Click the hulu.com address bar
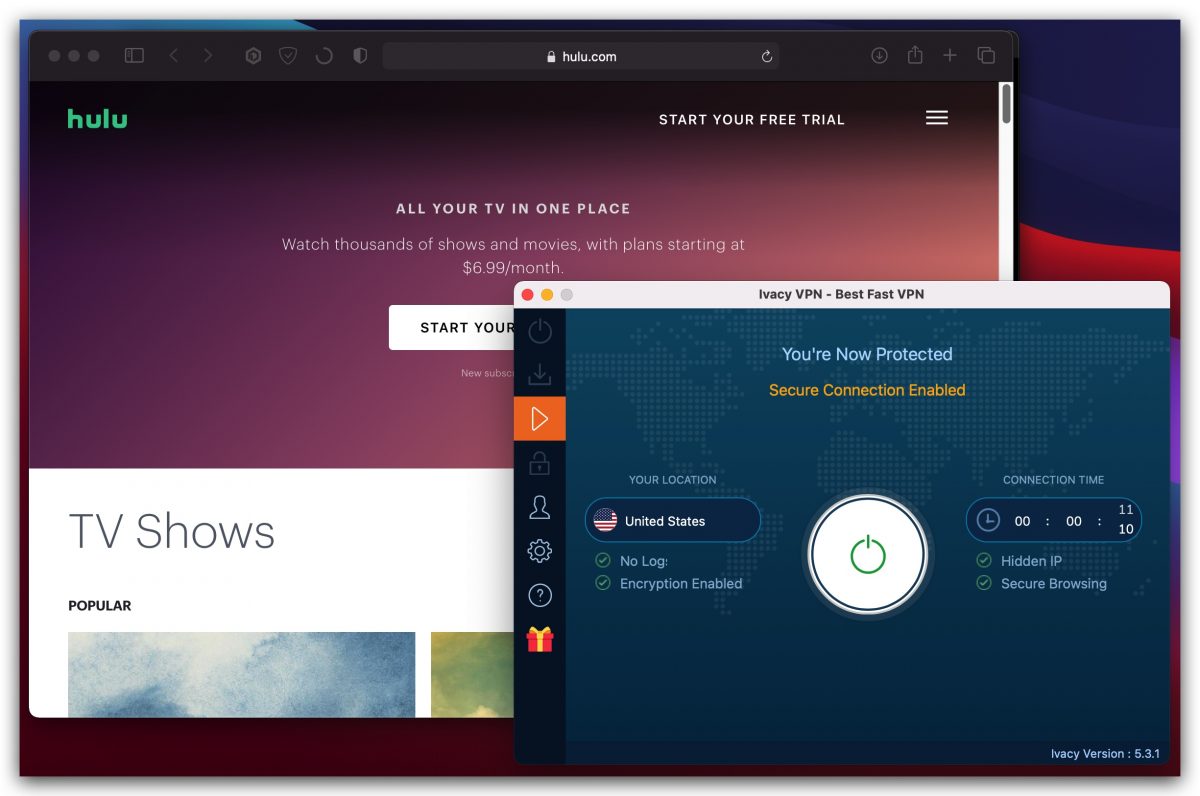The height and width of the screenshot is (796, 1200). 581,56
